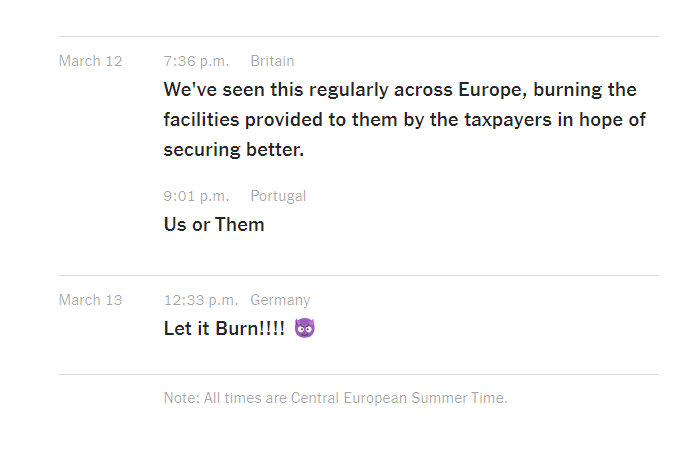Viewport: 691px width, 460px height.
Task: Click the Central European Summer Time note
Action: [x=336, y=398]
